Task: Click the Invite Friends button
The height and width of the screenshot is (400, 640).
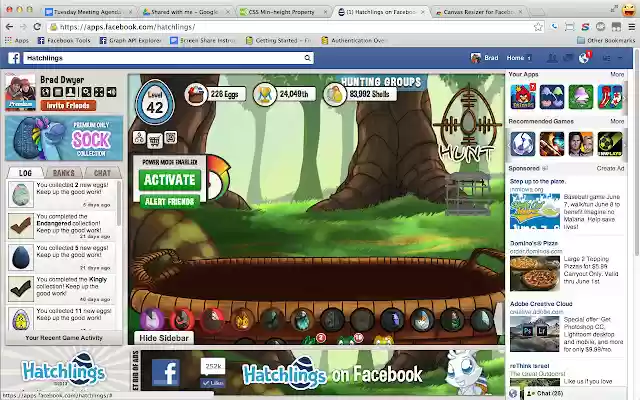Action: 68,106
